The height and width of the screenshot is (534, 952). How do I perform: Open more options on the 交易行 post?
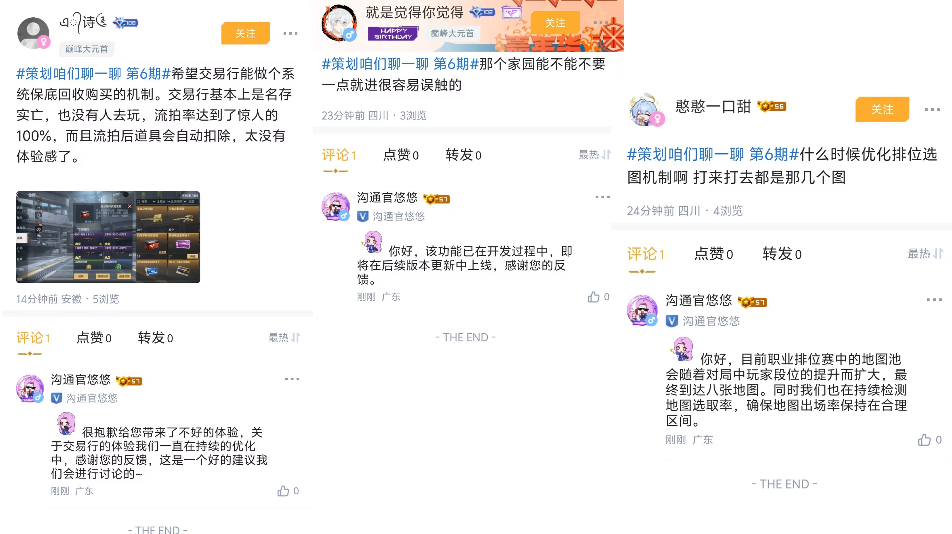290,33
